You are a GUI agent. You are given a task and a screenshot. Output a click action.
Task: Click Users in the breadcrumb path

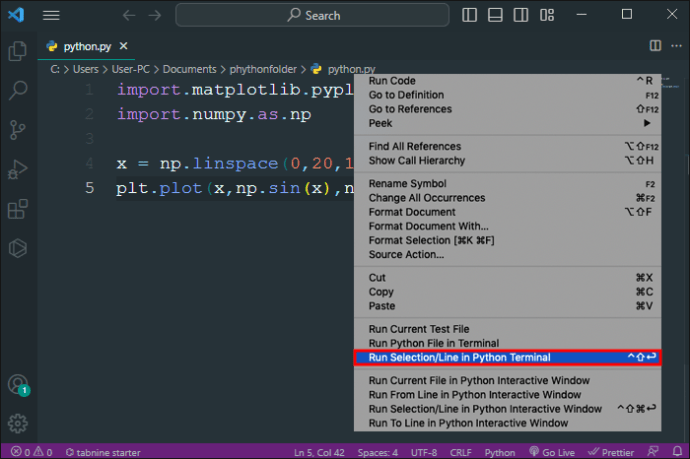click(86, 70)
